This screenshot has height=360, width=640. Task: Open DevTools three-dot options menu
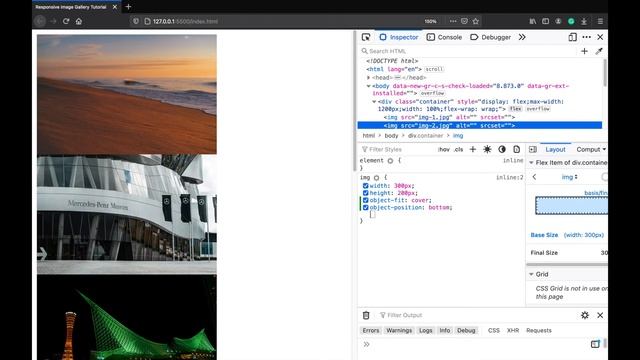(x=587, y=37)
